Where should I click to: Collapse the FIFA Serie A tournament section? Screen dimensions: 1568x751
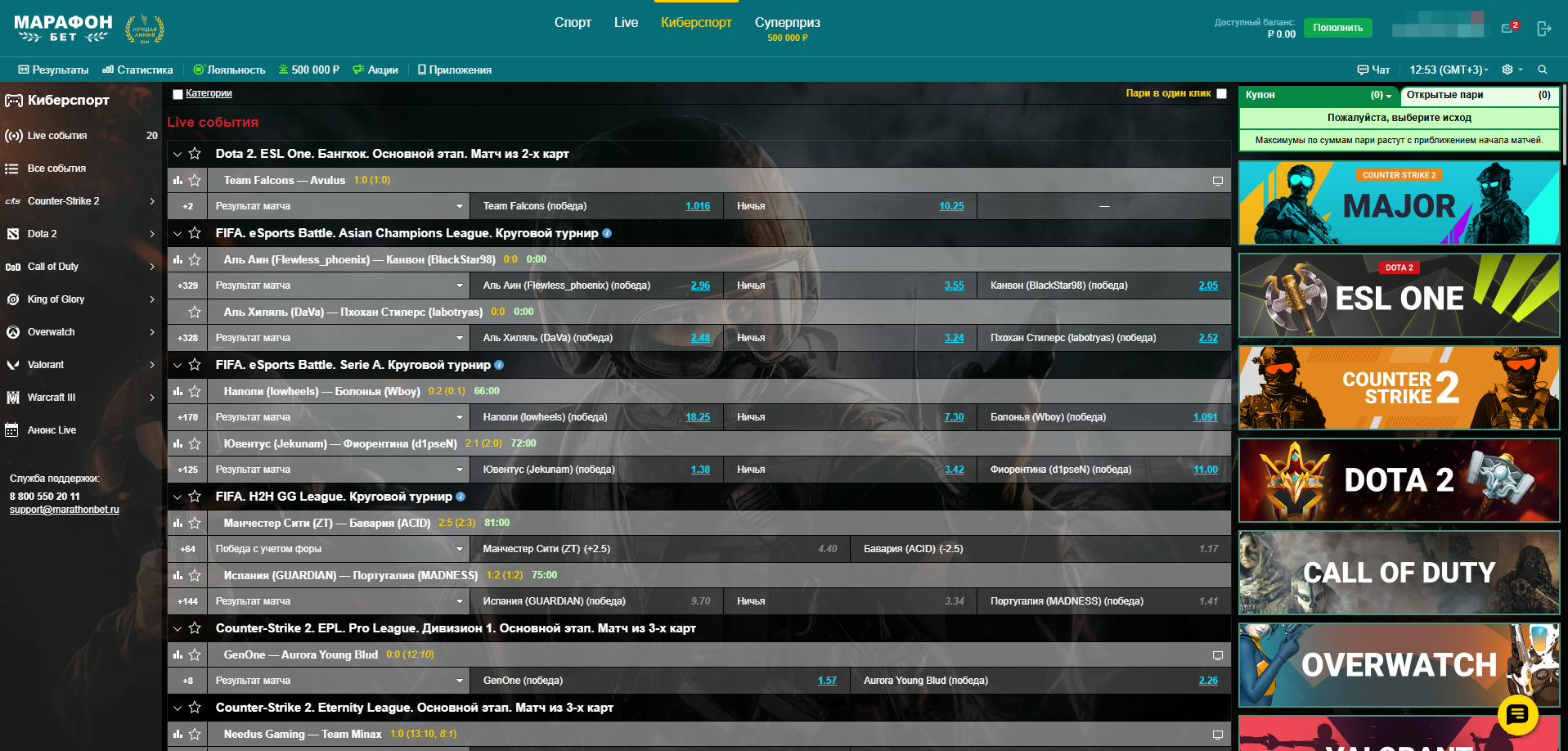(x=177, y=365)
